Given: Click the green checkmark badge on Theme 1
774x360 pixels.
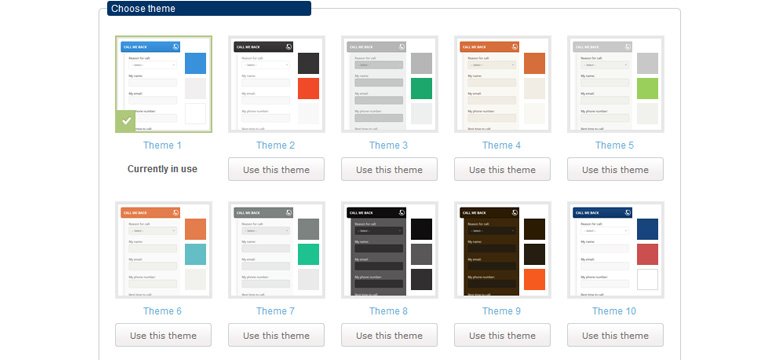Looking at the screenshot, I should 125,121.
